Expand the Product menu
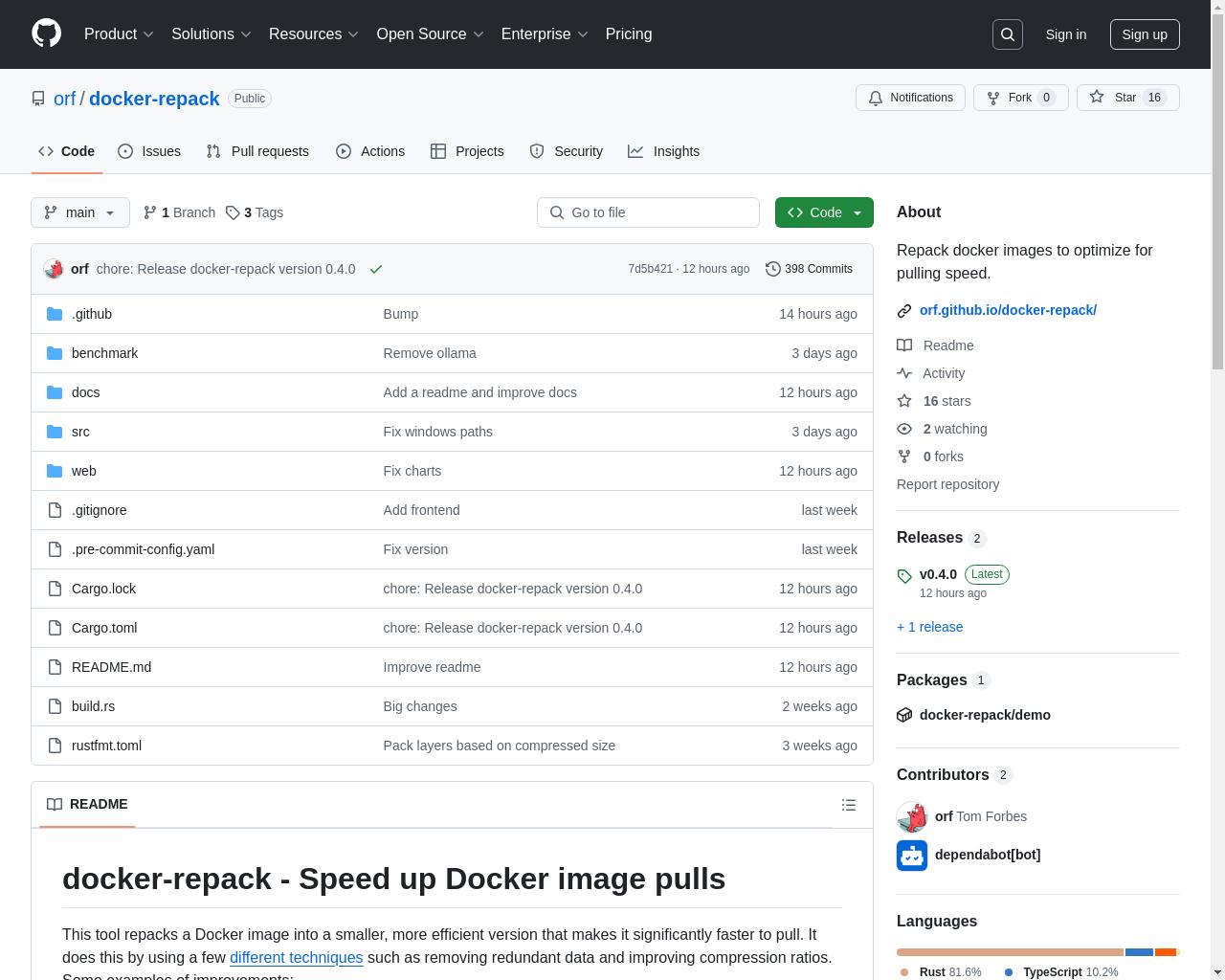 click(119, 33)
